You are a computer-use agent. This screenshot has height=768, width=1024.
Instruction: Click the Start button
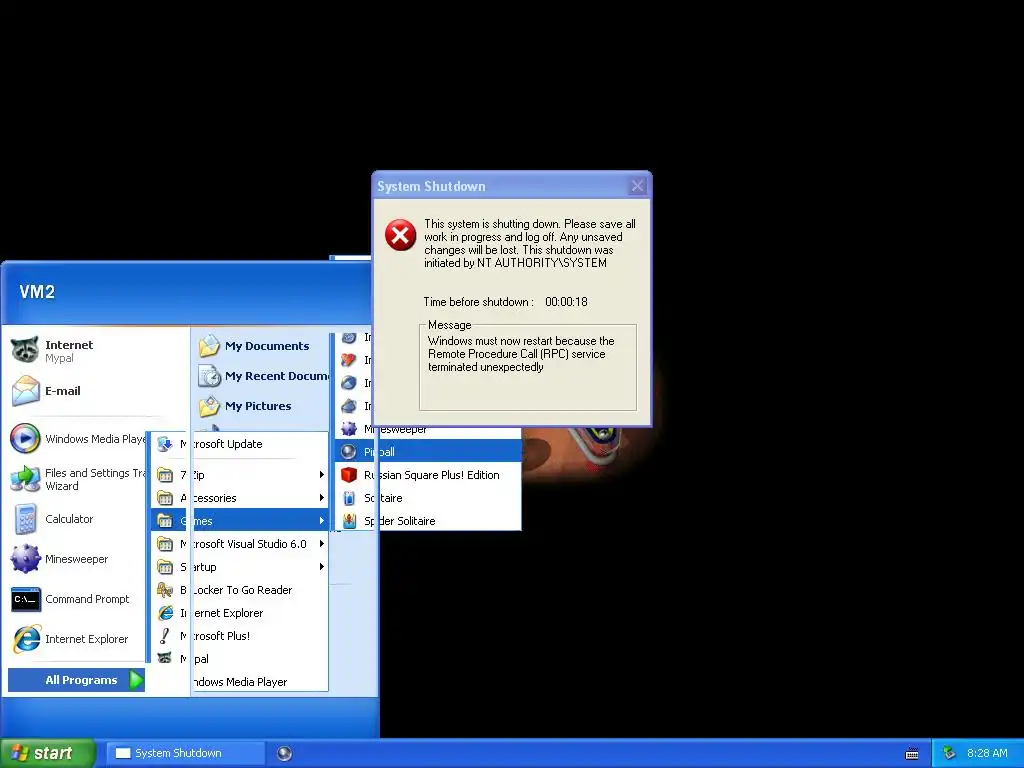point(47,753)
